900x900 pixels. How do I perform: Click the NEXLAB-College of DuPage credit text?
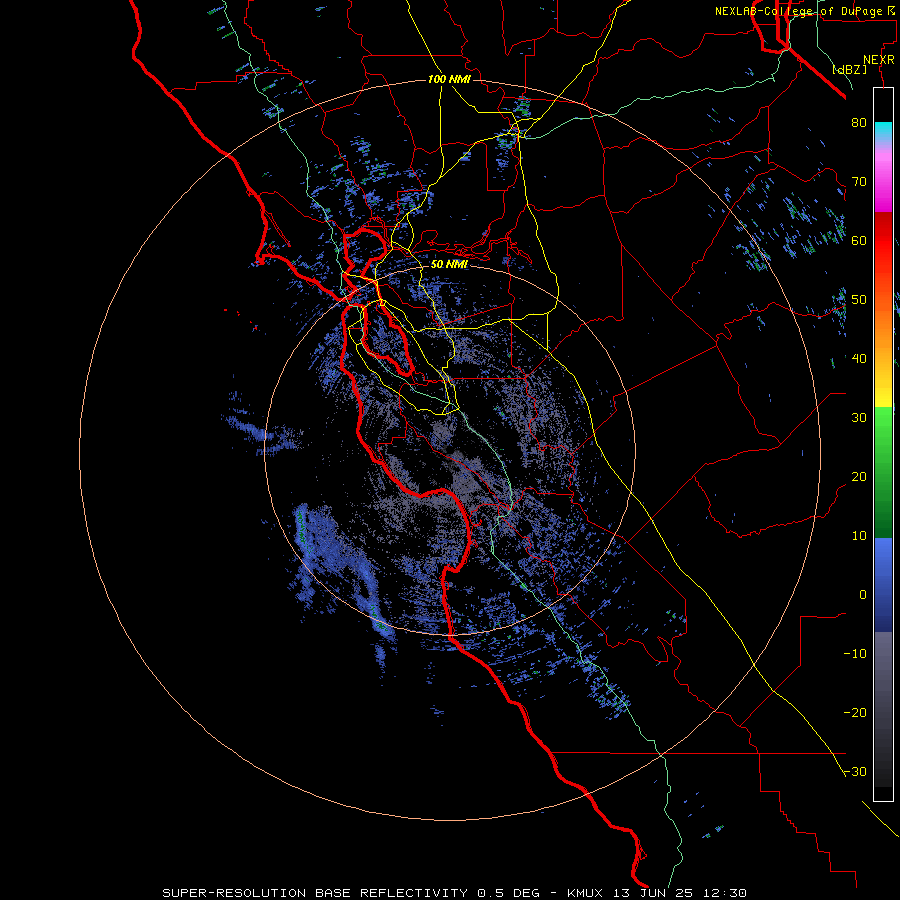click(804, 11)
